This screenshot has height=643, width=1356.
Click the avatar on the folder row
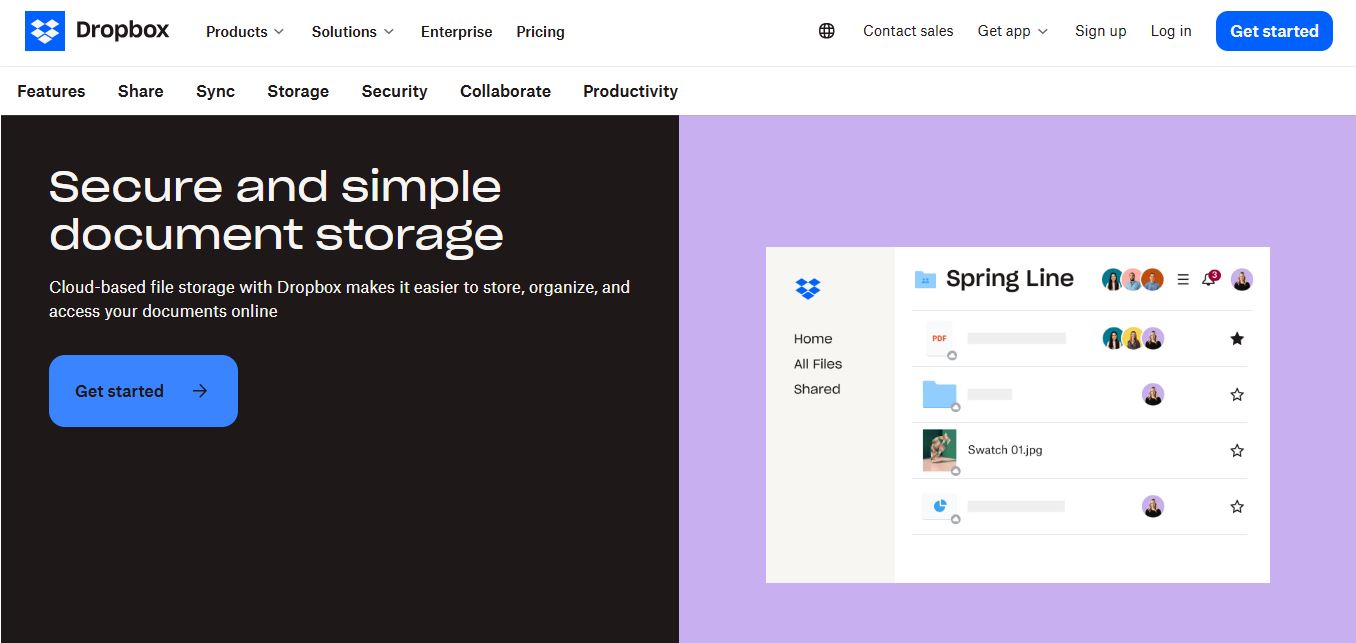coord(1153,395)
